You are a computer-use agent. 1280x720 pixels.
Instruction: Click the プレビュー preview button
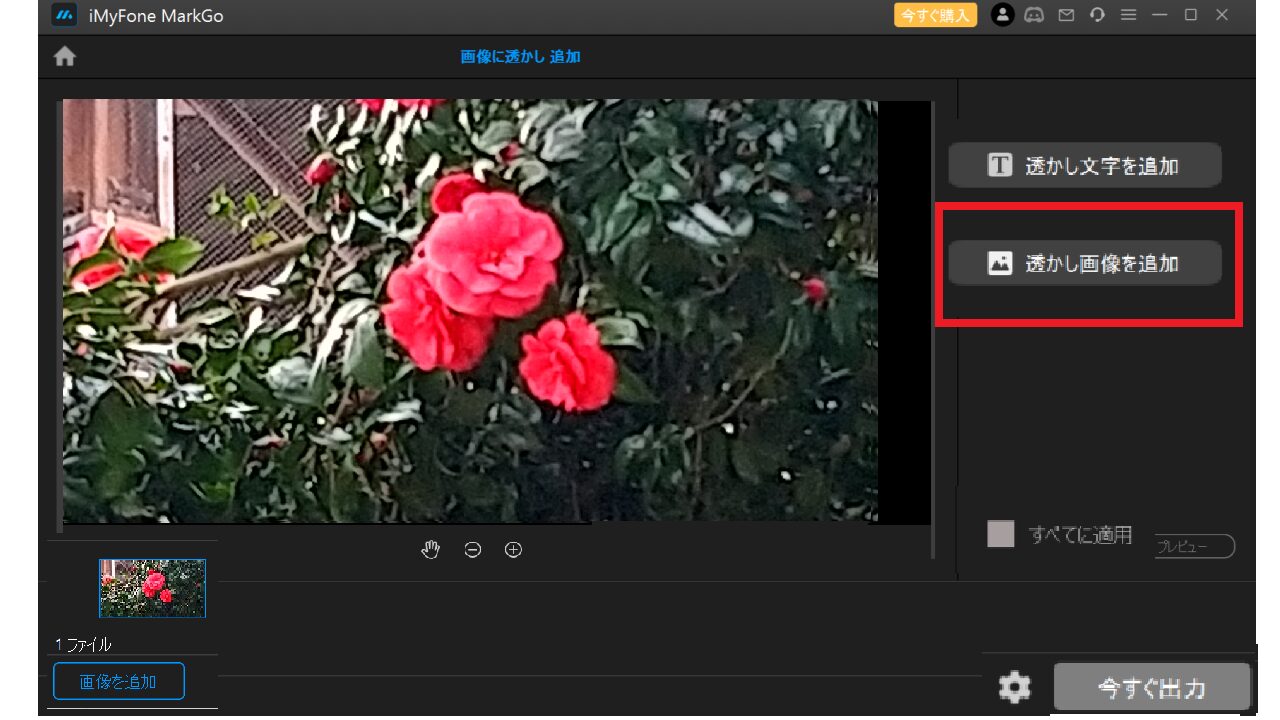coord(1194,547)
